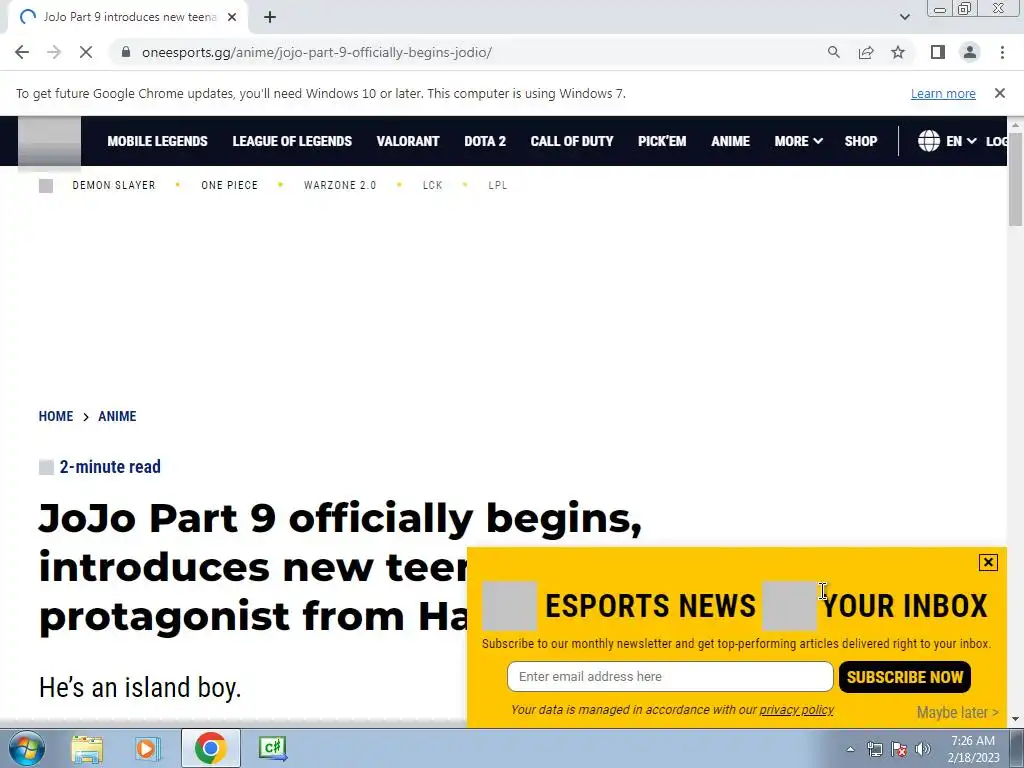The width and height of the screenshot is (1024, 768).
Task: Switch to Chrome in taskbar
Action: [x=210, y=748]
